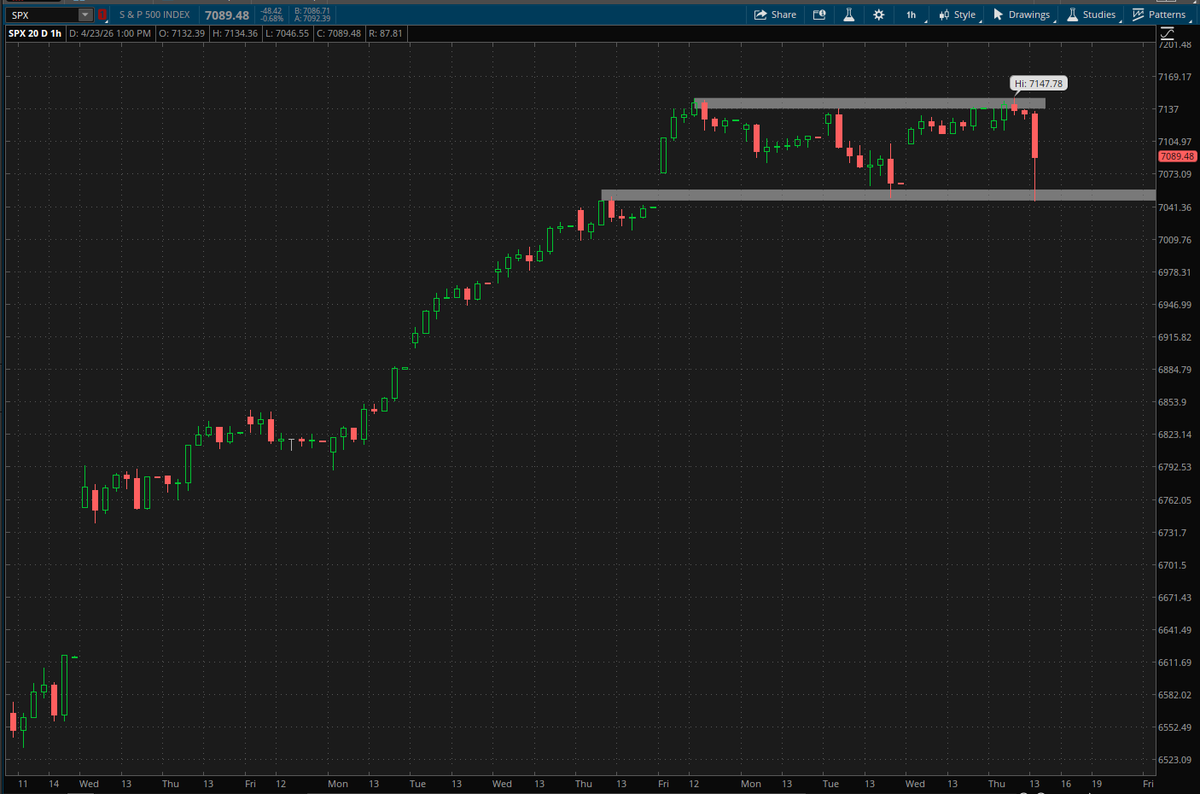Open the Drawings menu

(x=1021, y=15)
